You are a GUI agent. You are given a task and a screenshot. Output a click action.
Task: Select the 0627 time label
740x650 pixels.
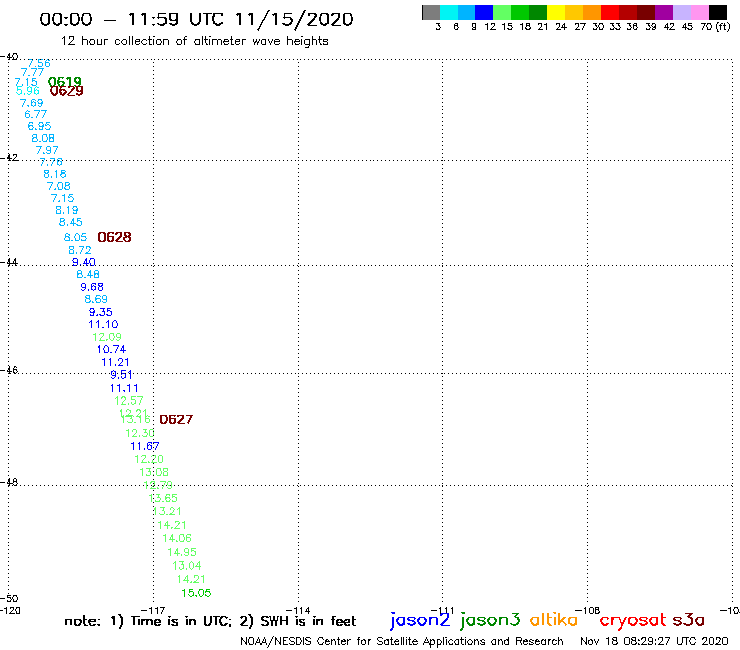176,419
